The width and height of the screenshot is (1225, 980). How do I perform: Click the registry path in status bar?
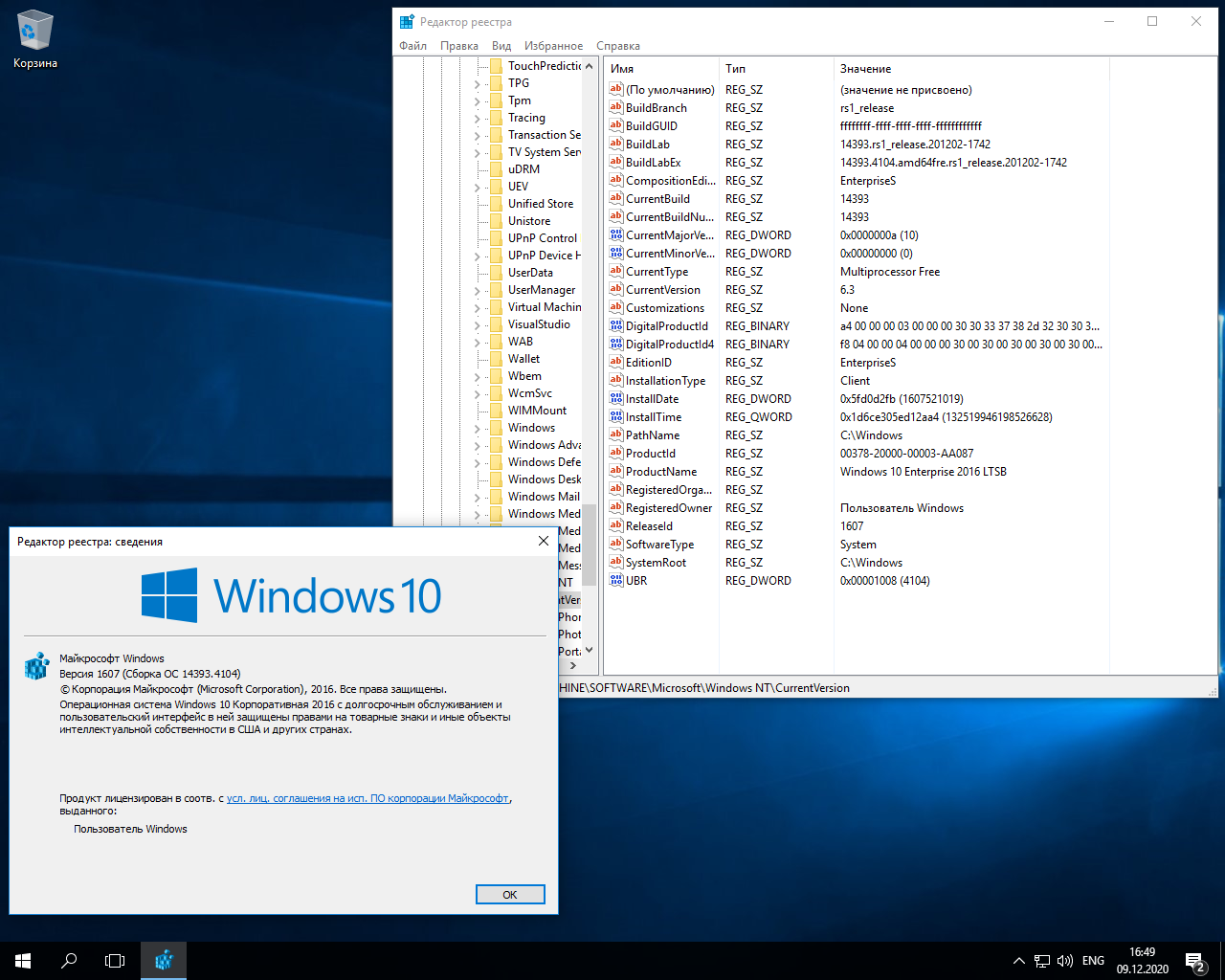(704, 688)
